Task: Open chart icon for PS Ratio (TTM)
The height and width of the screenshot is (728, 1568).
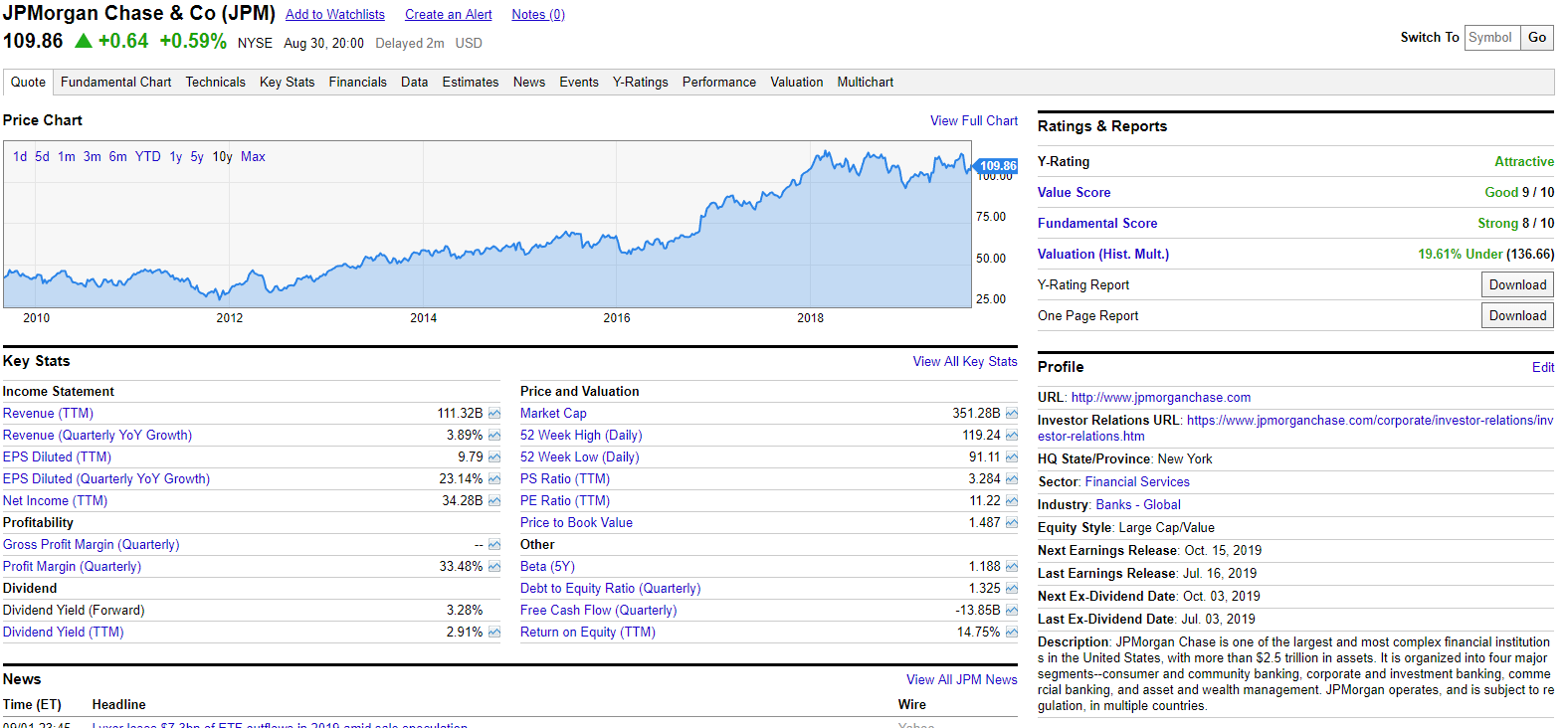Action: pos(1012,479)
